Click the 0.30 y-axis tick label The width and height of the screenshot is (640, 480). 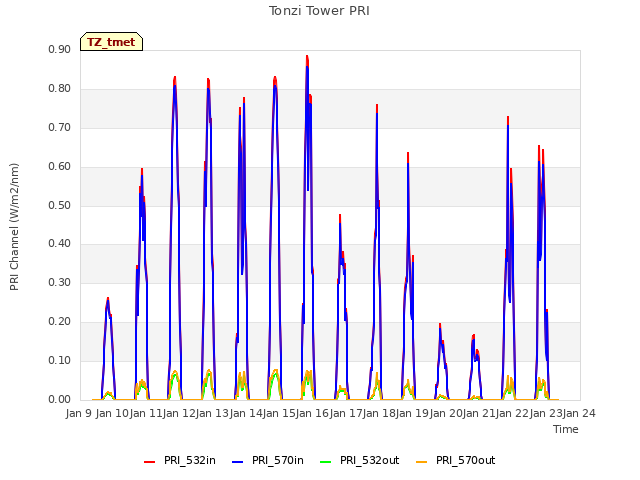coord(60,282)
